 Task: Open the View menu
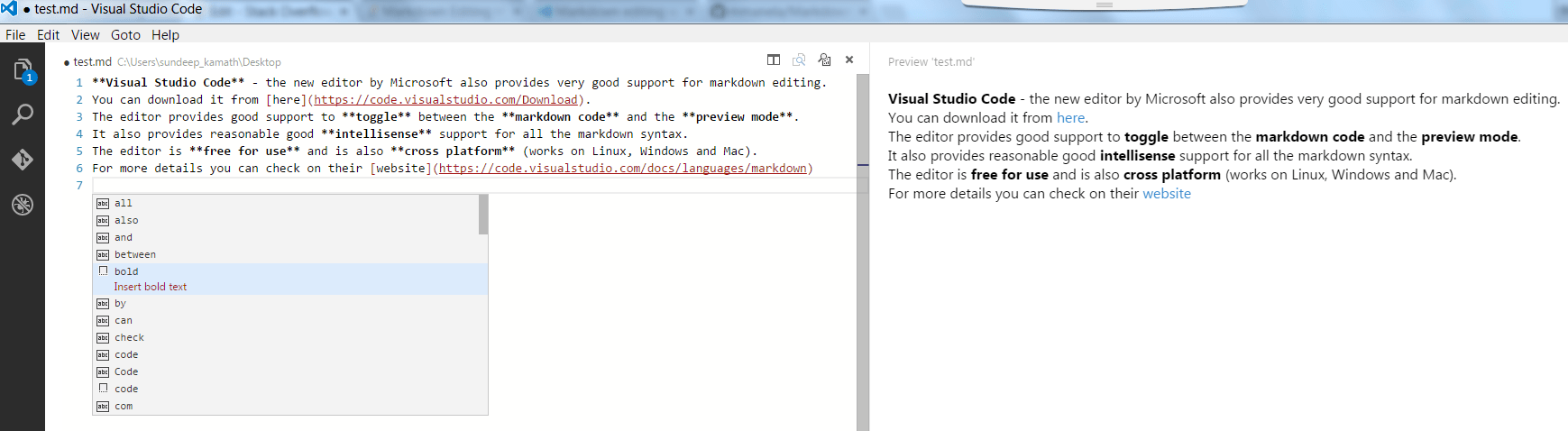[x=86, y=34]
